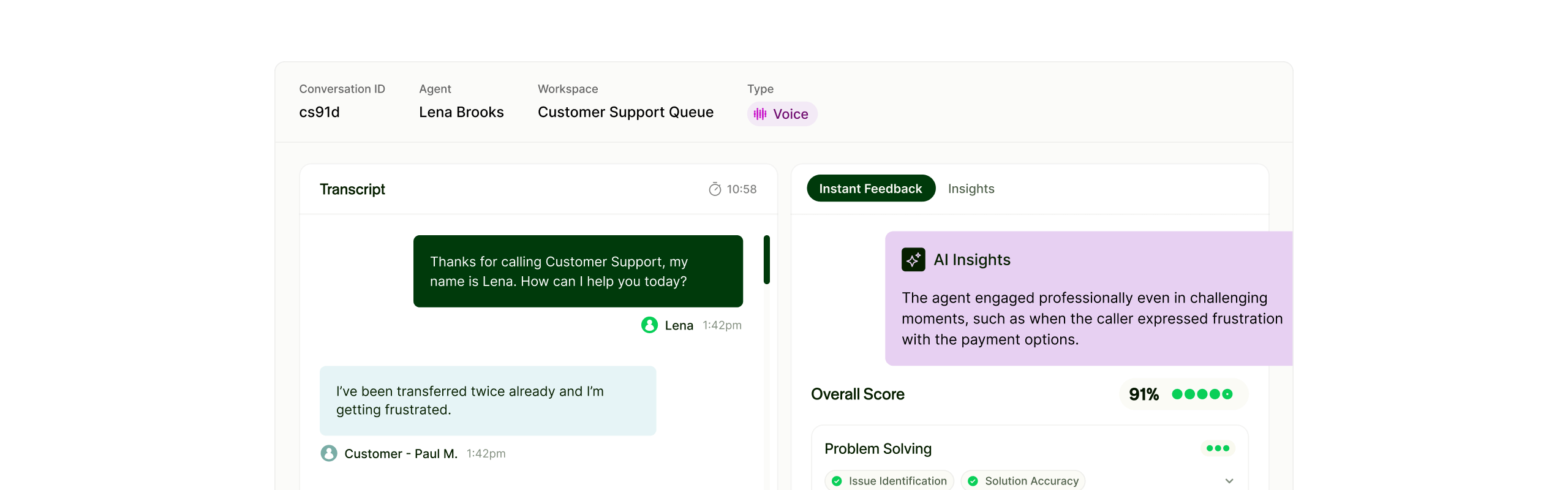Click the transcript scrollbar
Screen dimensions: 1568x490
pos(766,260)
